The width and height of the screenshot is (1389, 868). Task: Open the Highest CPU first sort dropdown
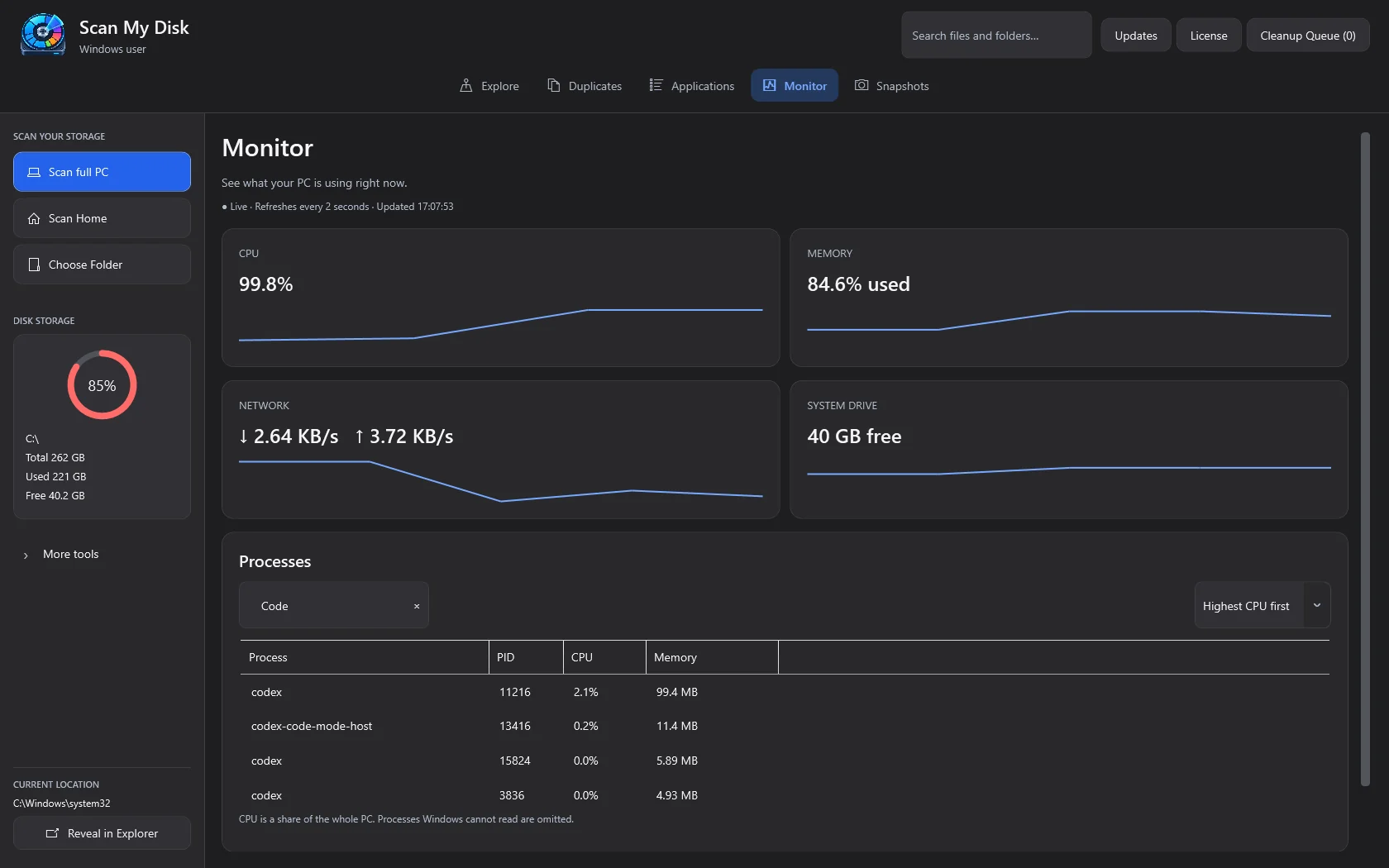(1262, 605)
